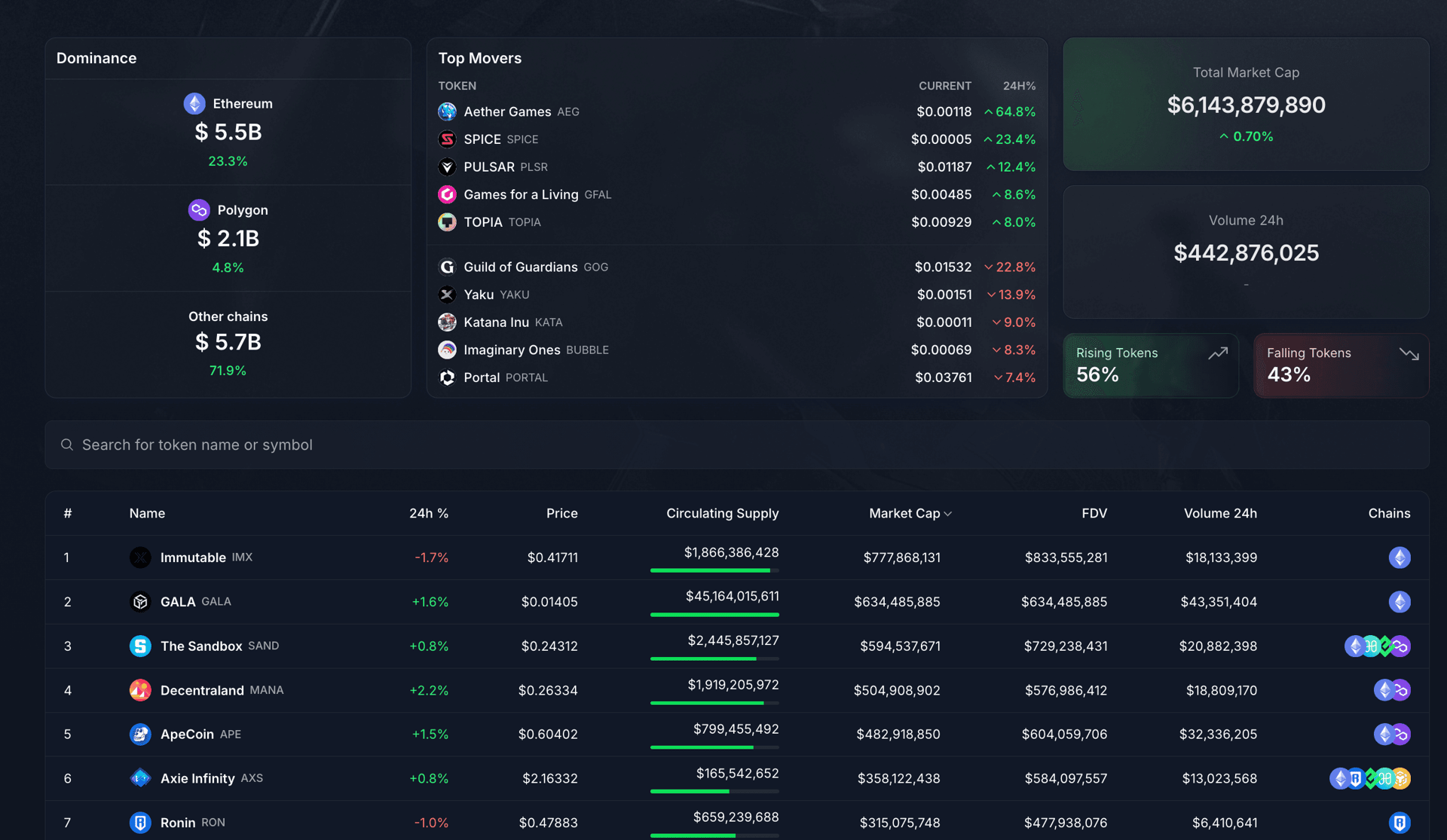
Task: Click the Price column header
Action: pyautogui.click(x=562, y=513)
